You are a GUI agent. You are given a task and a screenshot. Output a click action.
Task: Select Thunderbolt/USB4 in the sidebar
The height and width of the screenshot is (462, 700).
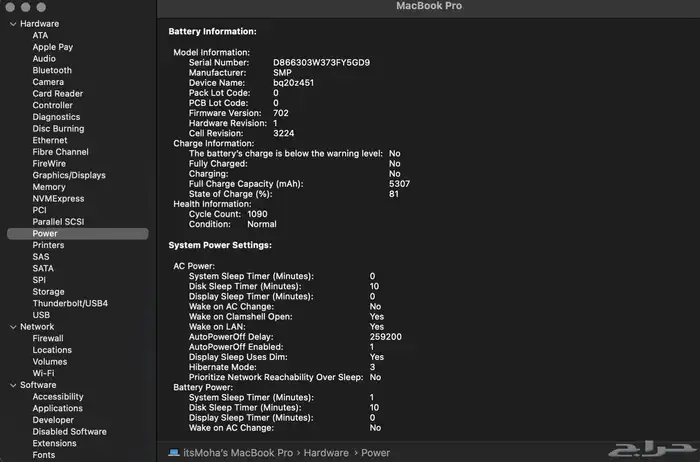[70, 303]
